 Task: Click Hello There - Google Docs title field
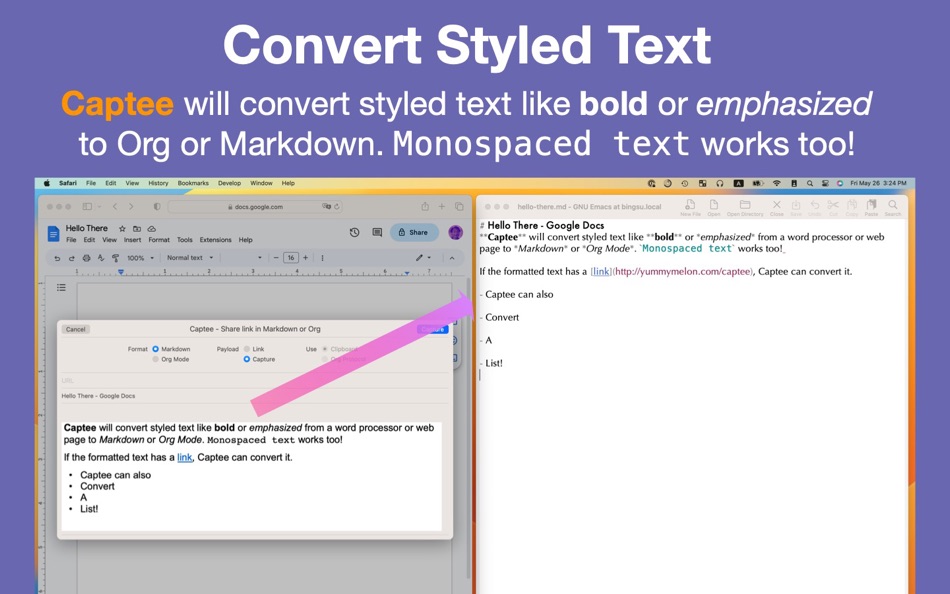pyautogui.click(x=254, y=396)
